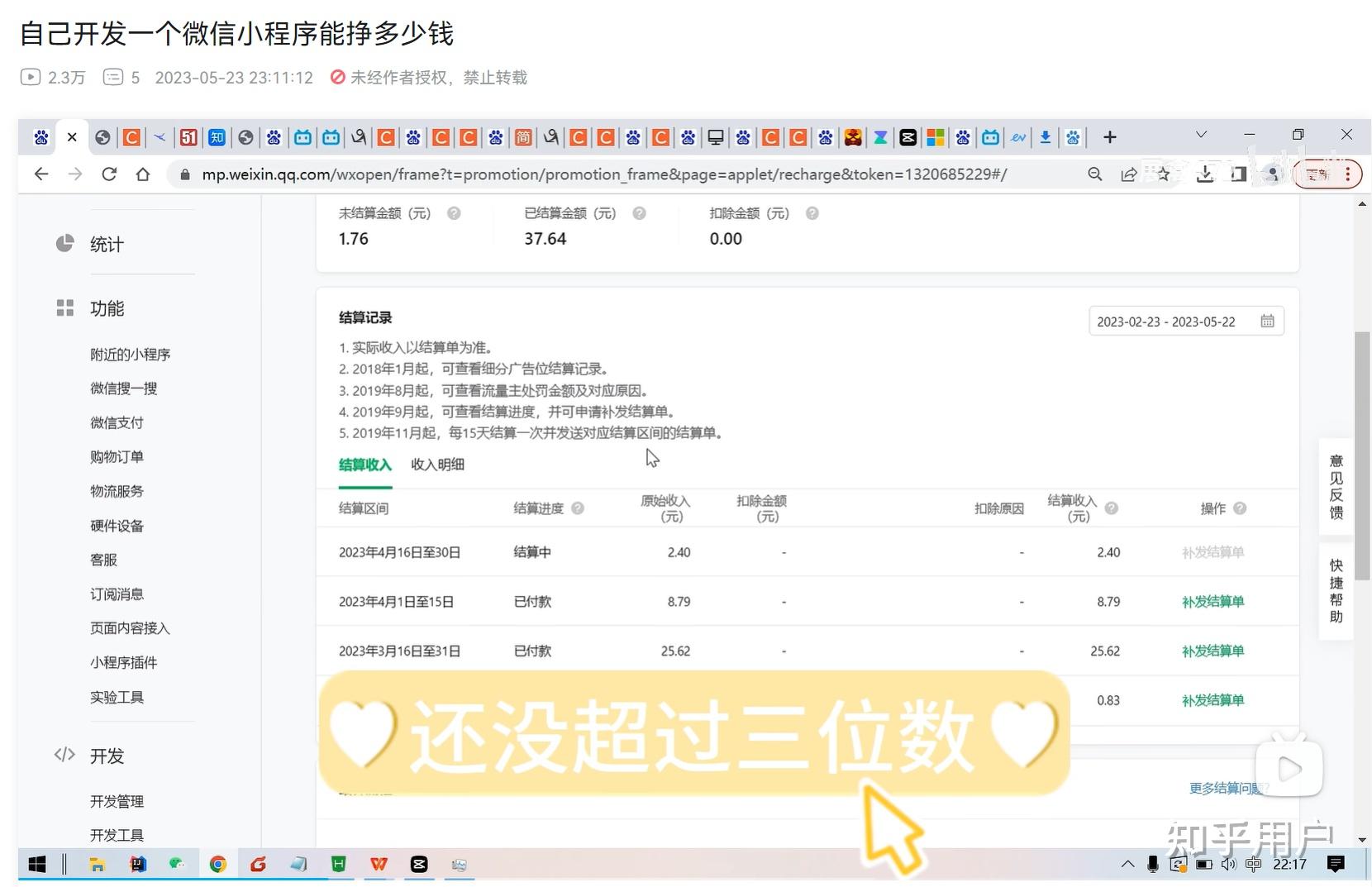This screenshot has width=1372, height=887.
Task: Open 开发 section in sidebar
Action: 107,756
